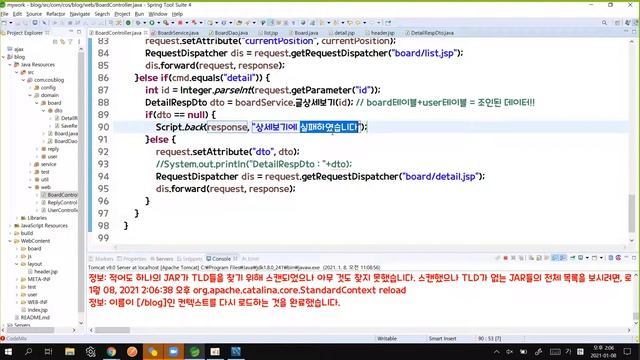640x360 pixels.
Task: Open the Refactor menu
Action: 56,14
